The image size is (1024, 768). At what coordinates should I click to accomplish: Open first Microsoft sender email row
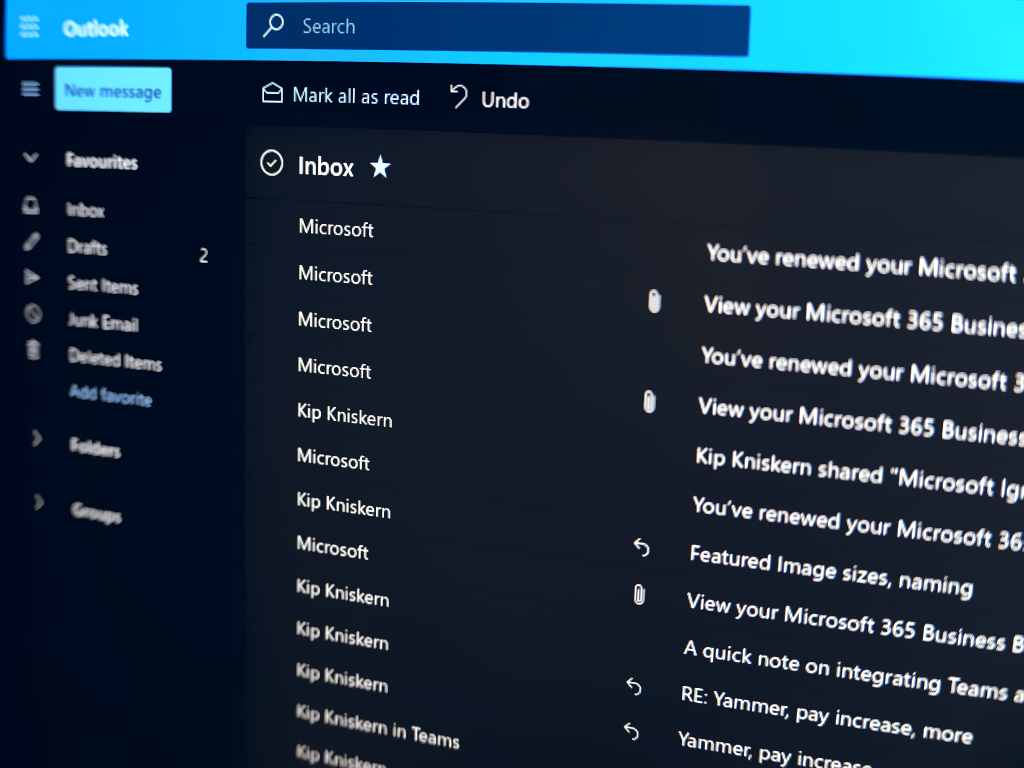pyautogui.click(x=336, y=228)
